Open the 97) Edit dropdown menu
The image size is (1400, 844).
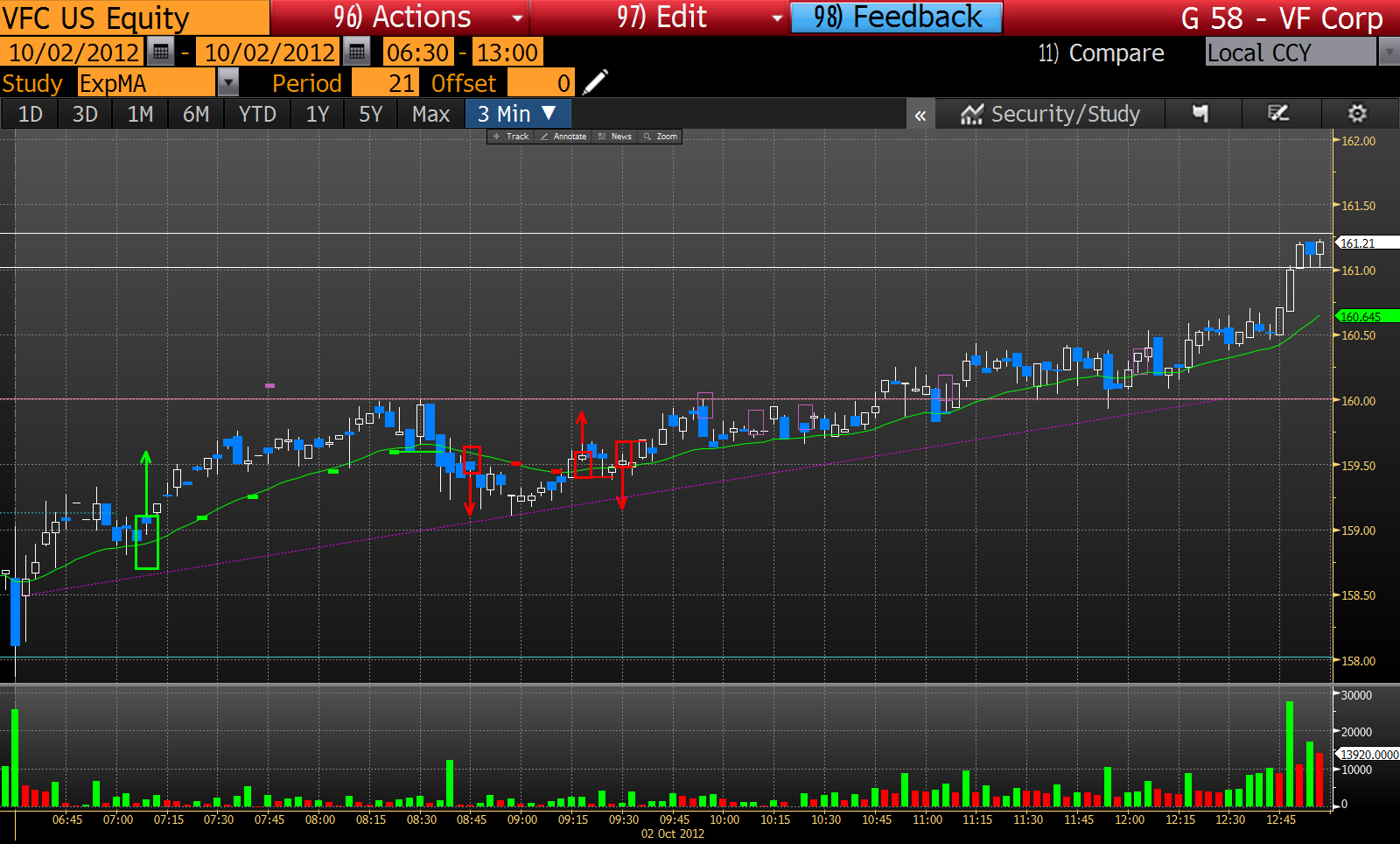pyautogui.click(x=660, y=18)
